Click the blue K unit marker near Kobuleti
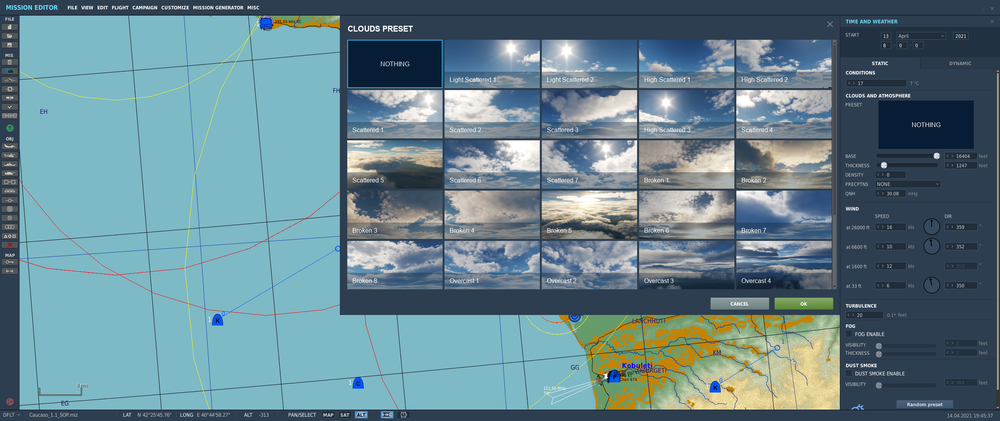Screen dimensions: 1000x421 [x=715, y=387]
